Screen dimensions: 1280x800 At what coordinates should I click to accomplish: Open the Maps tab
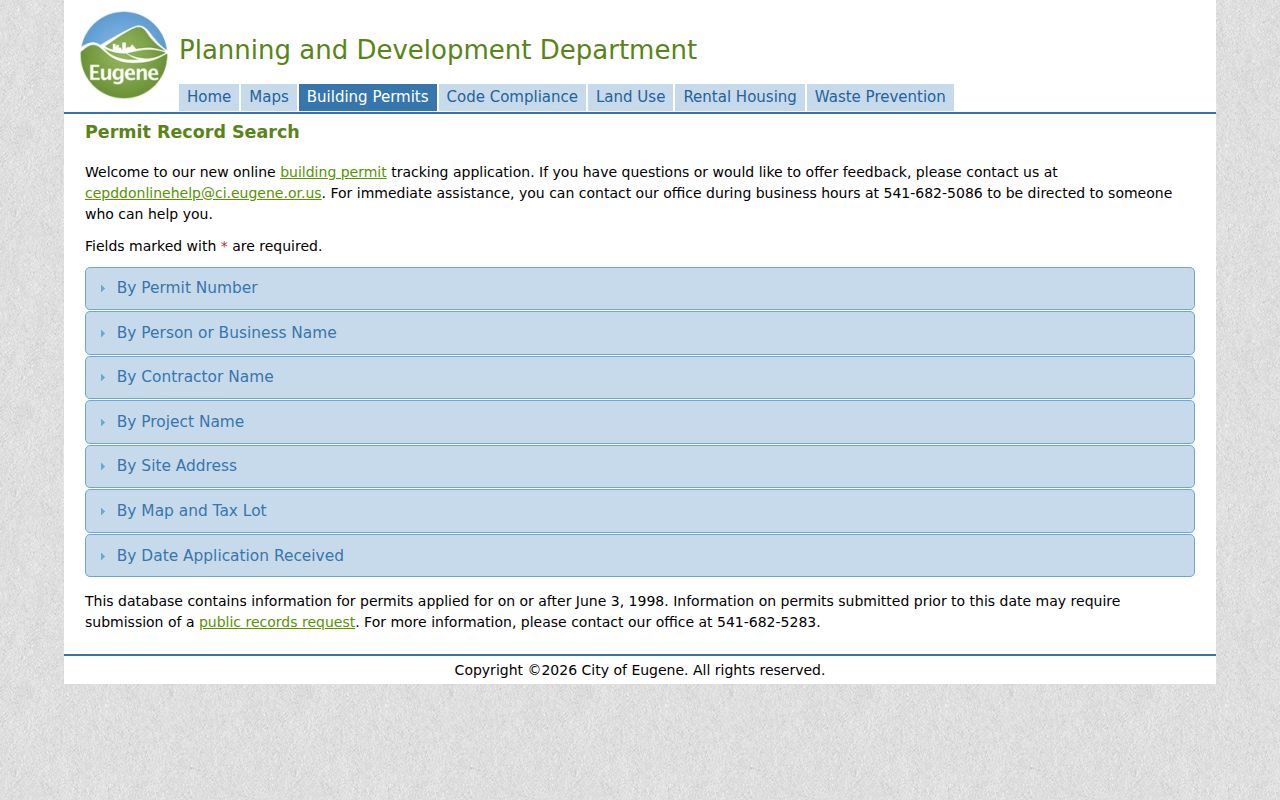click(269, 97)
